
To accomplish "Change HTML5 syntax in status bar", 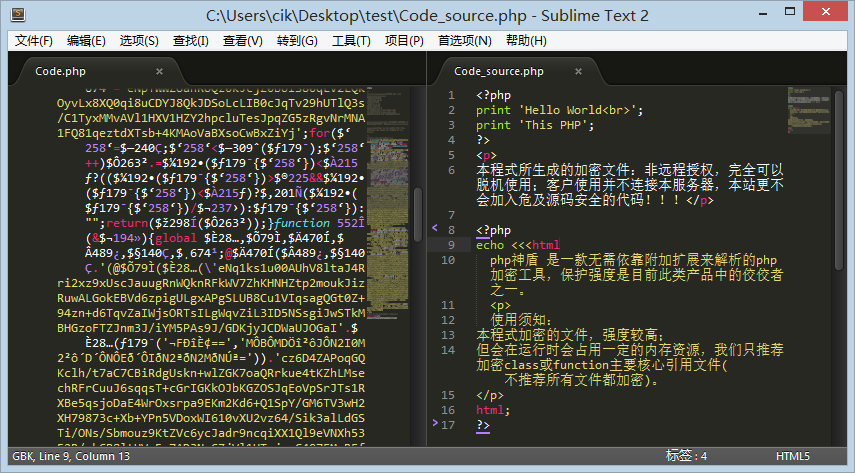I will (793, 456).
